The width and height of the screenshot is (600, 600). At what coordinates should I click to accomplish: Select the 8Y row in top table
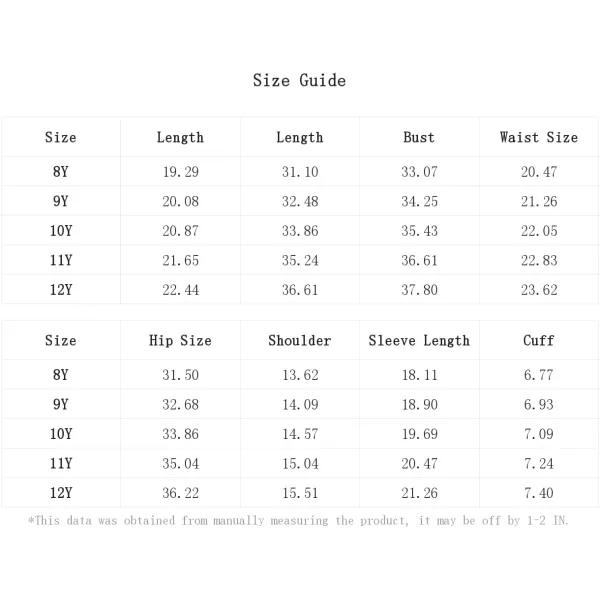pyautogui.click(x=300, y=171)
